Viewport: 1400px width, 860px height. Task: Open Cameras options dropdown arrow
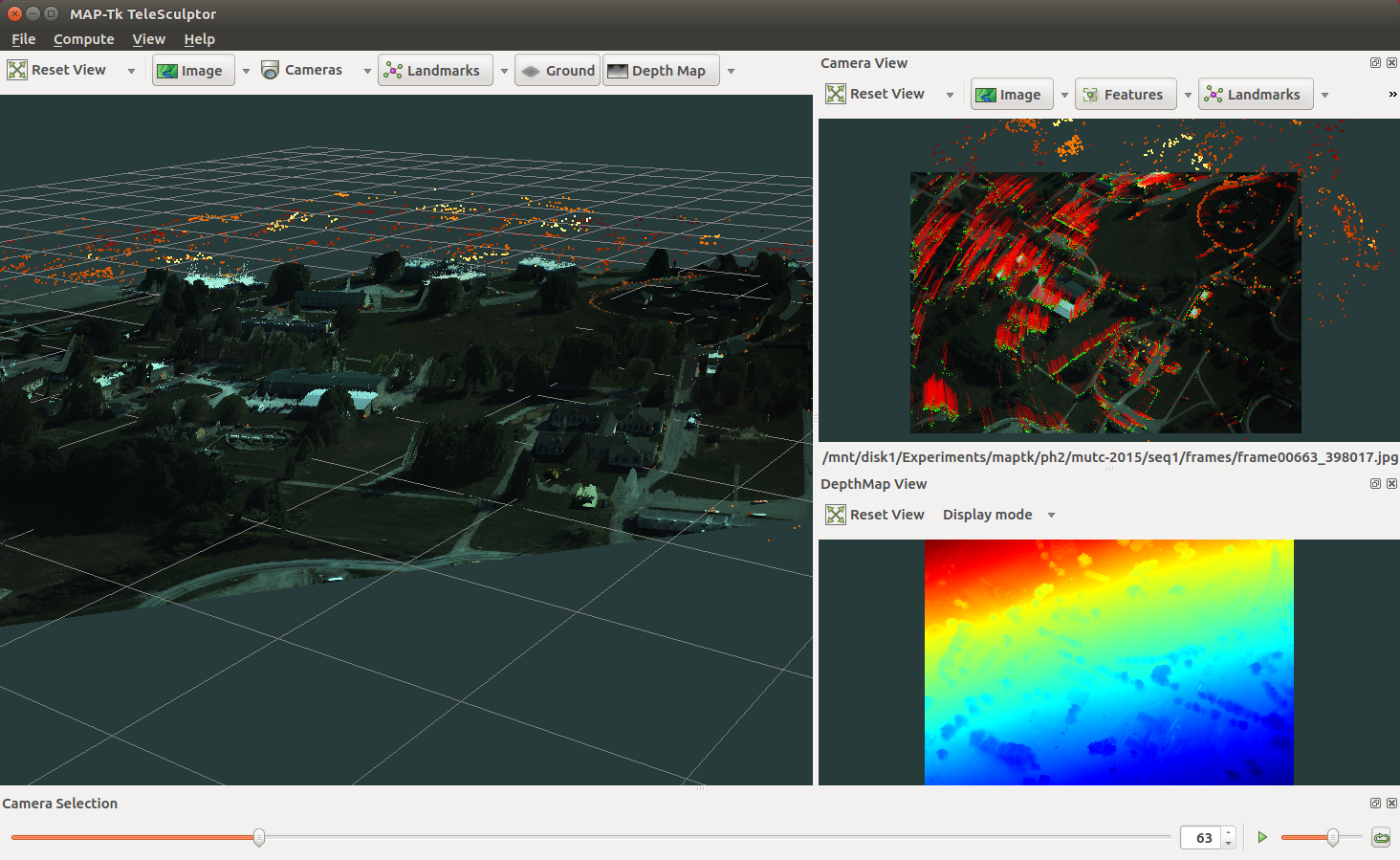point(367,71)
